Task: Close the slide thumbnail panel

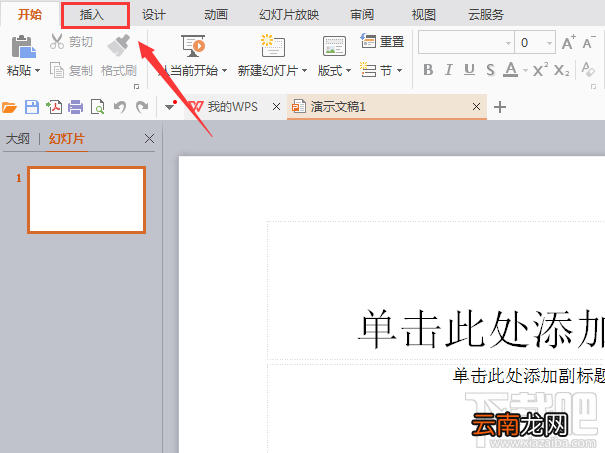Action: (149, 139)
